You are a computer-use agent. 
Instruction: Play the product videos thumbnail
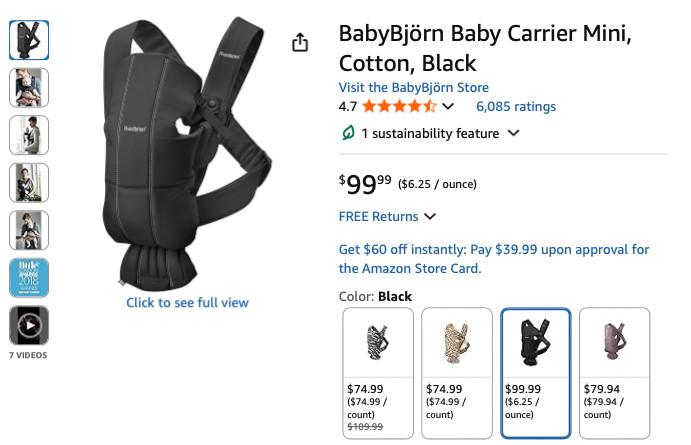click(28, 325)
